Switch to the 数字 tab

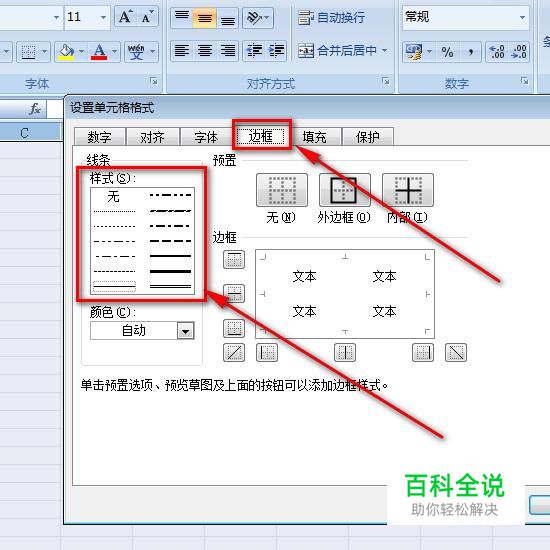(x=100, y=137)
